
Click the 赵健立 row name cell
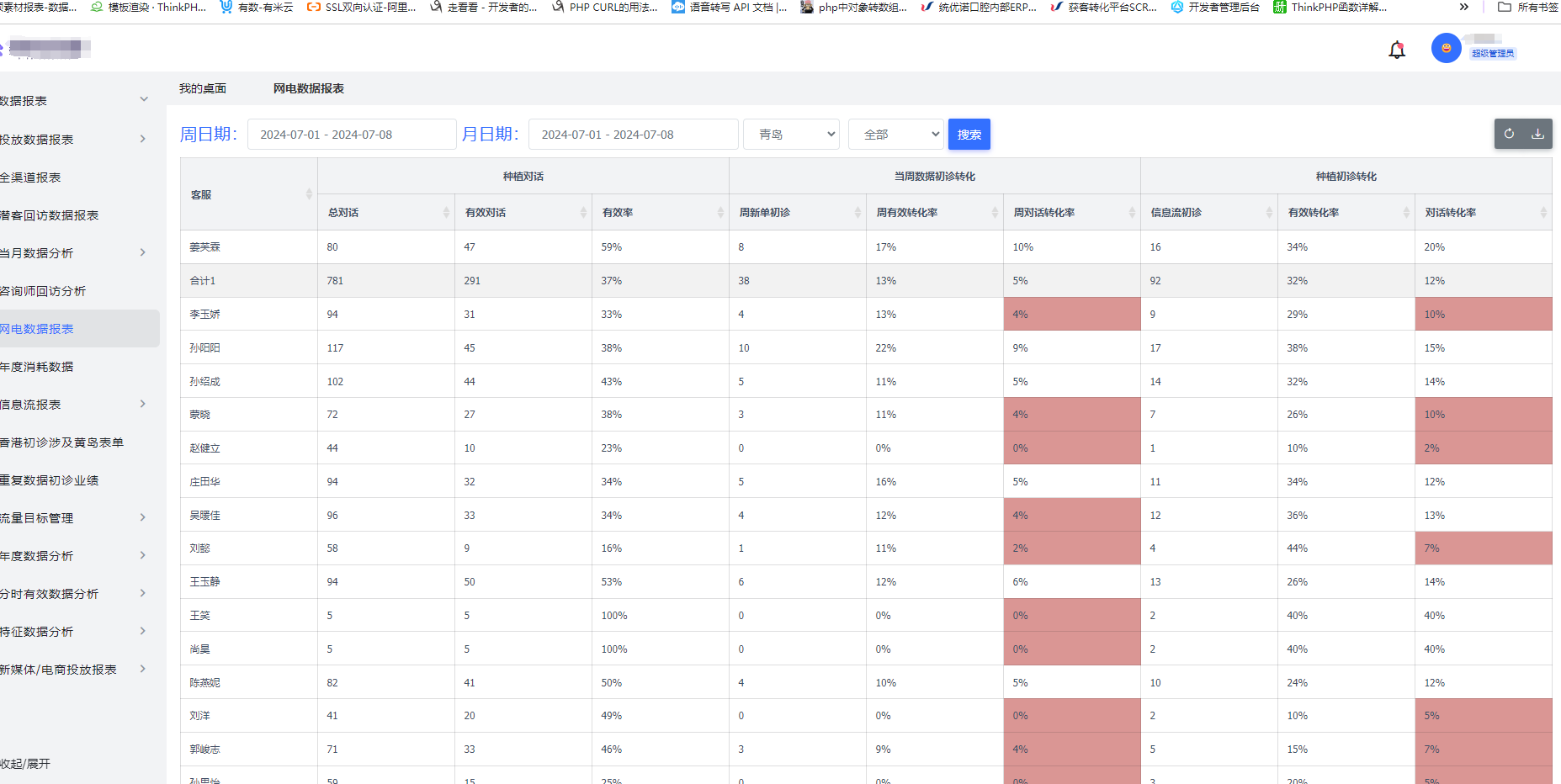pyautogui.click(x=249, y=448)
